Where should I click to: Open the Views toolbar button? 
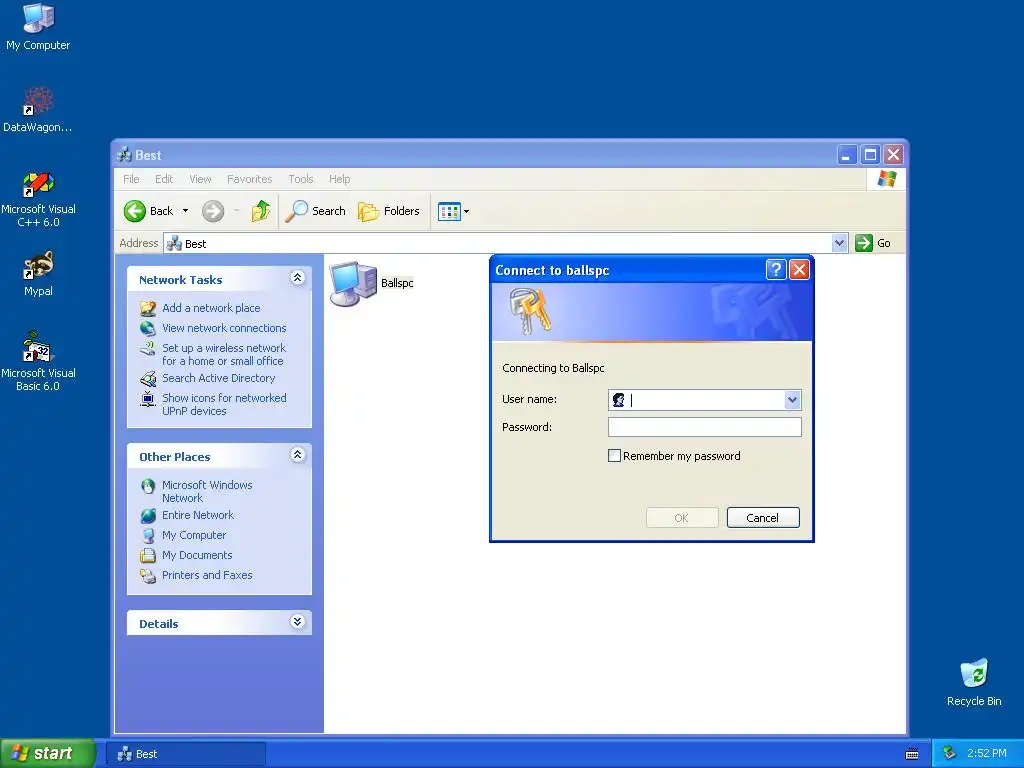[449, 212]
